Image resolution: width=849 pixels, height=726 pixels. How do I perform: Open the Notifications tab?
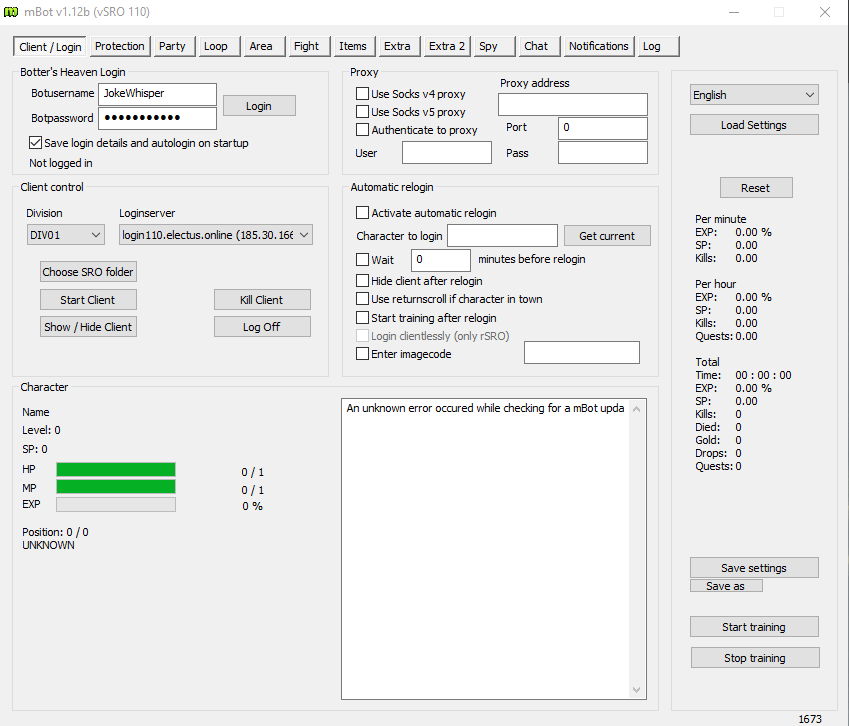point(598,46)
